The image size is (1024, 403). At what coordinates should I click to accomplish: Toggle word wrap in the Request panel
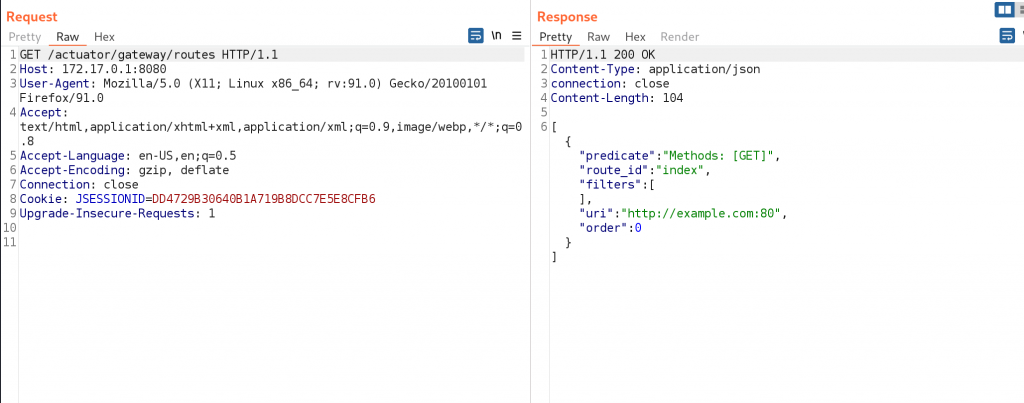(x=476, y=35)
